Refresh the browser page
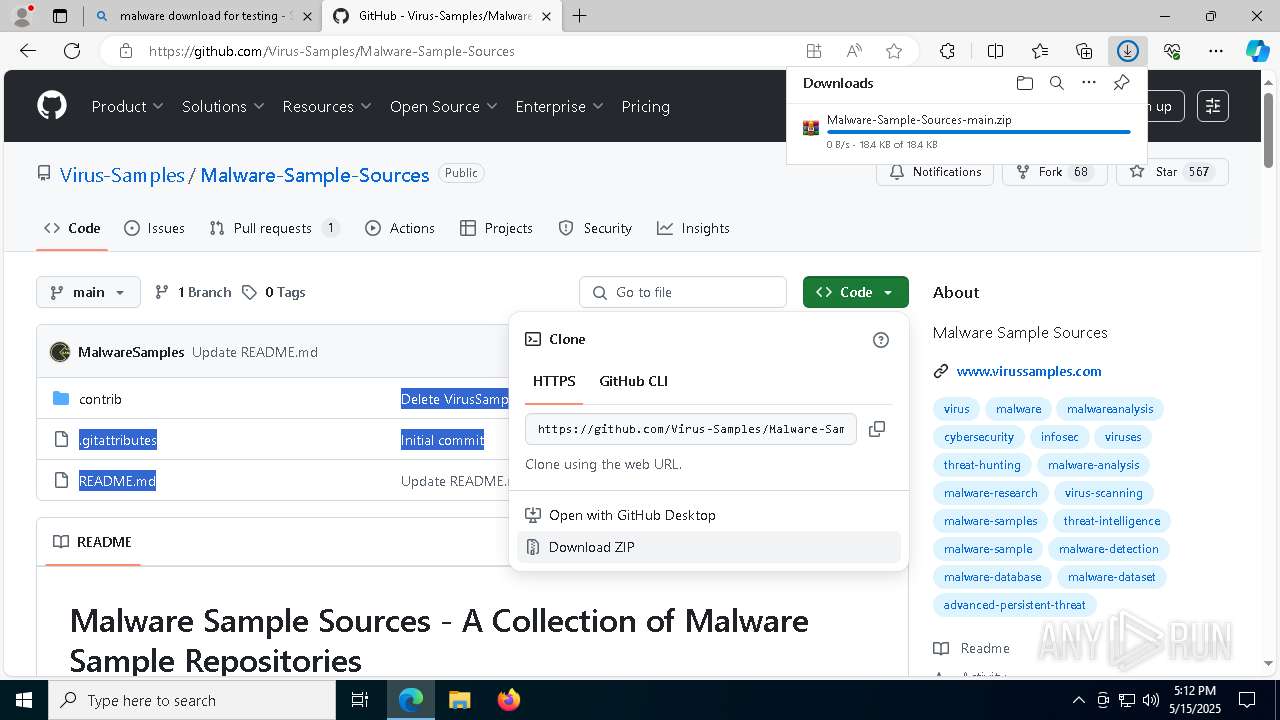 point(72,51)
